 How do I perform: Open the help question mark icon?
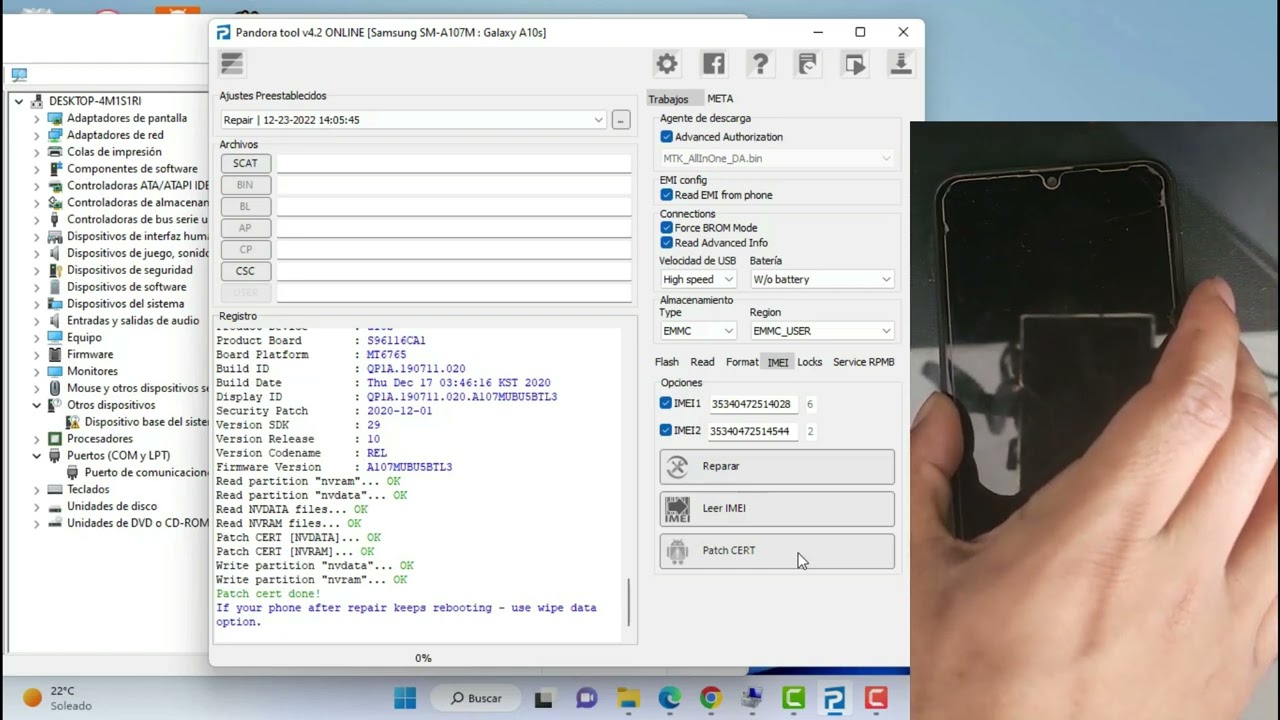760,65
